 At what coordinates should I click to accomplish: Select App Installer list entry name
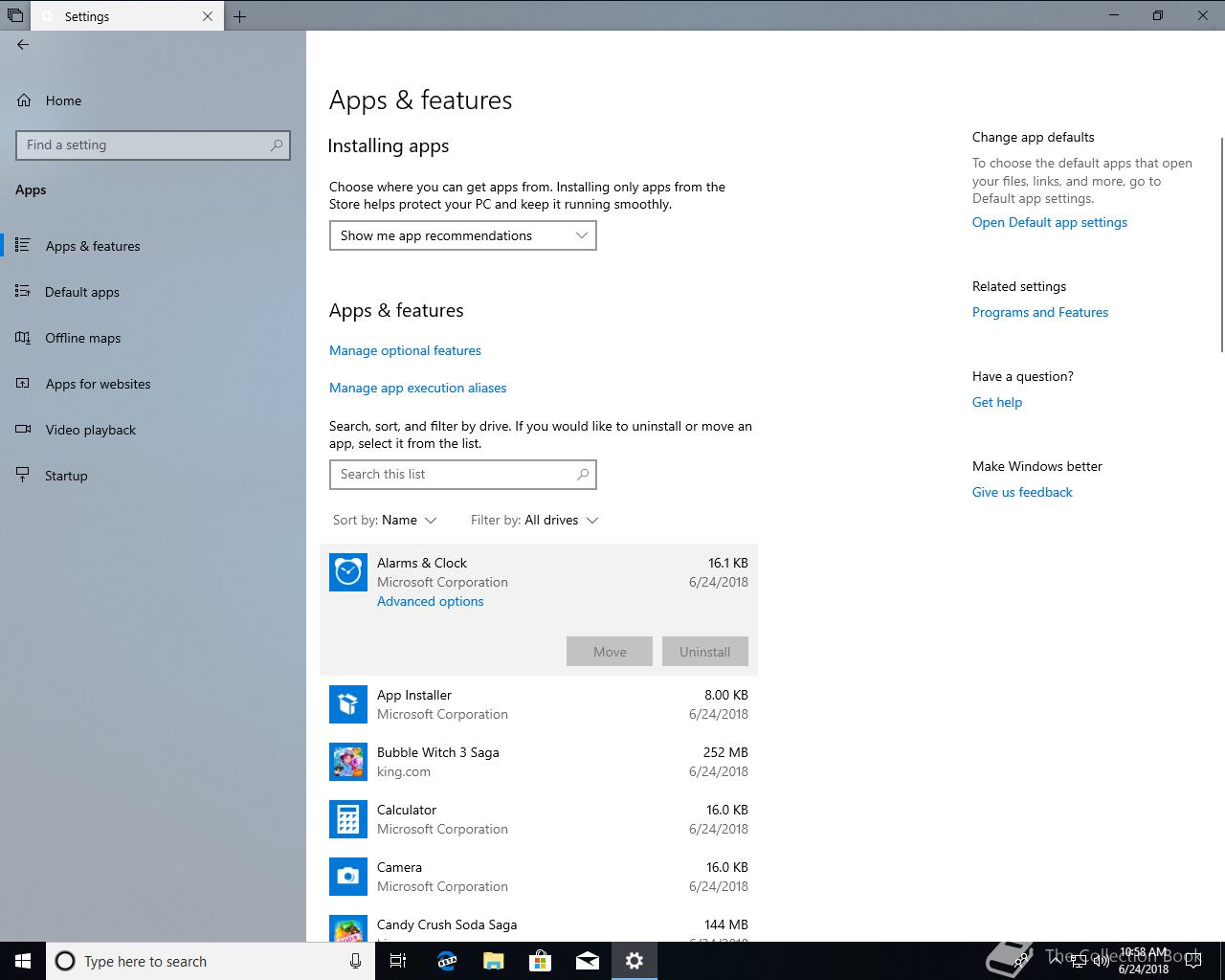414,695
